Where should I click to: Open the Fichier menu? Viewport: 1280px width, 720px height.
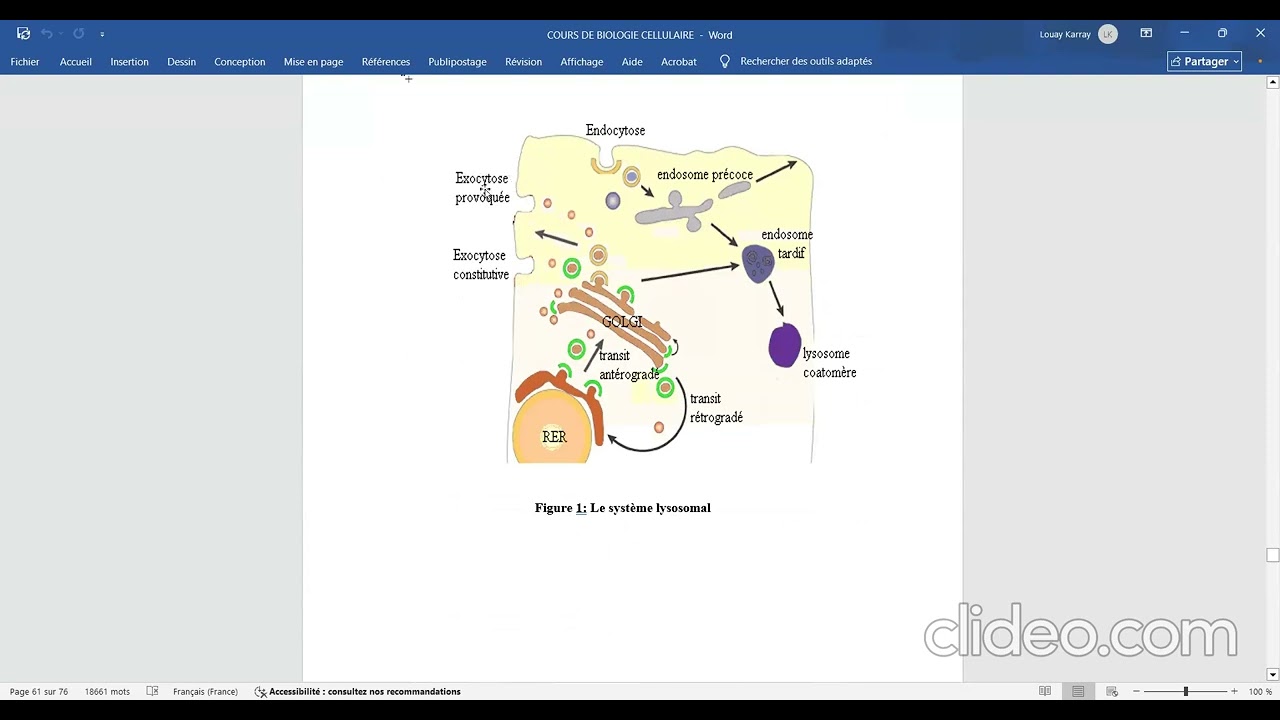pos(25,62)
